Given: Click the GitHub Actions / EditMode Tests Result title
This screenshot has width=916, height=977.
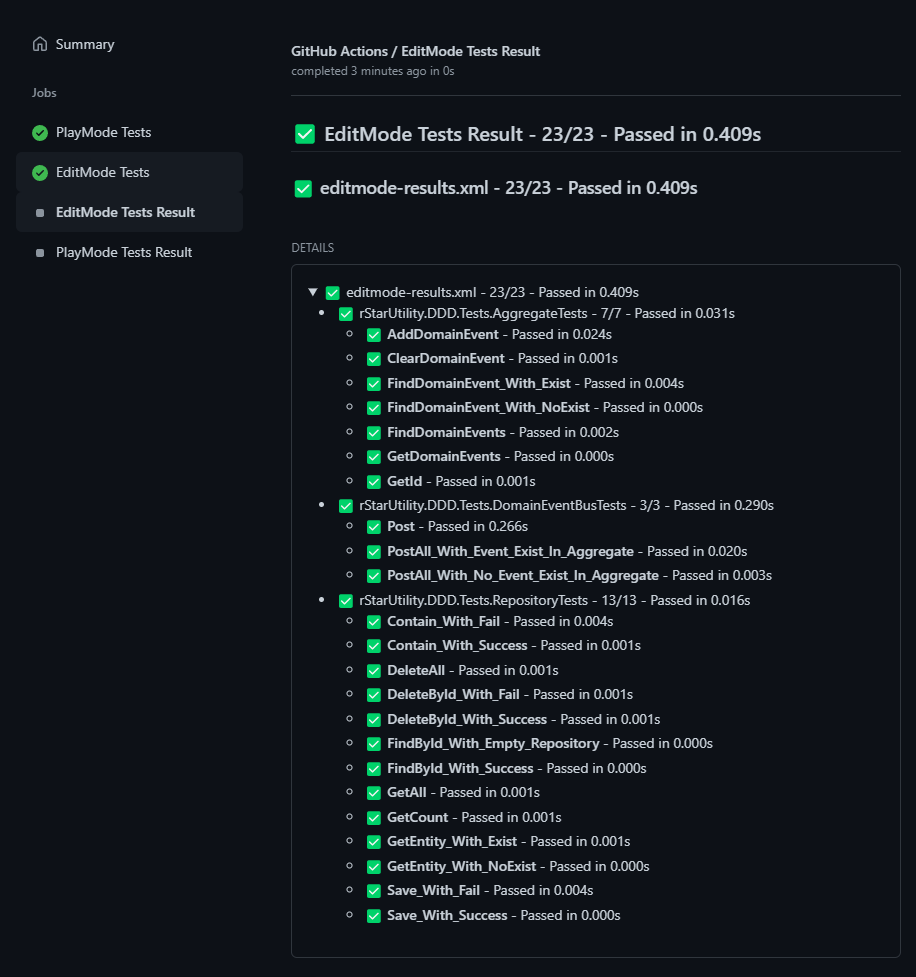Looking at the screenshot, I should (416, 51).
